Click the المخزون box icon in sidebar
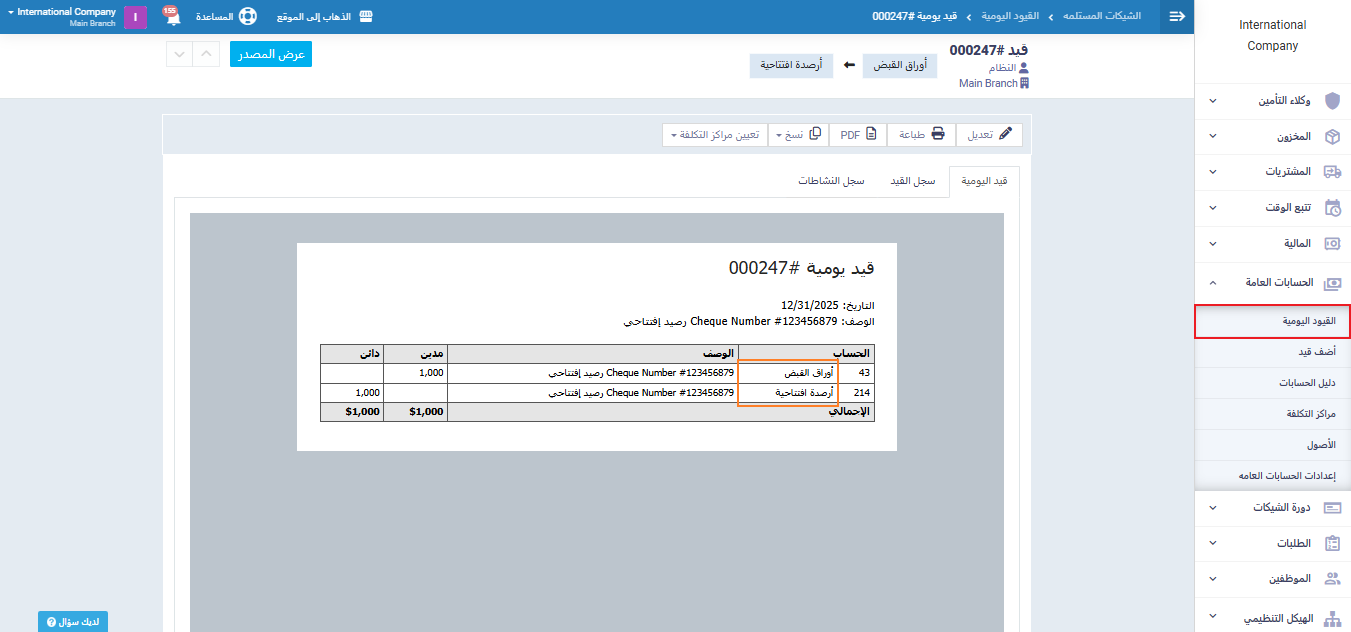1351x632 pixels. (1331, 136)
